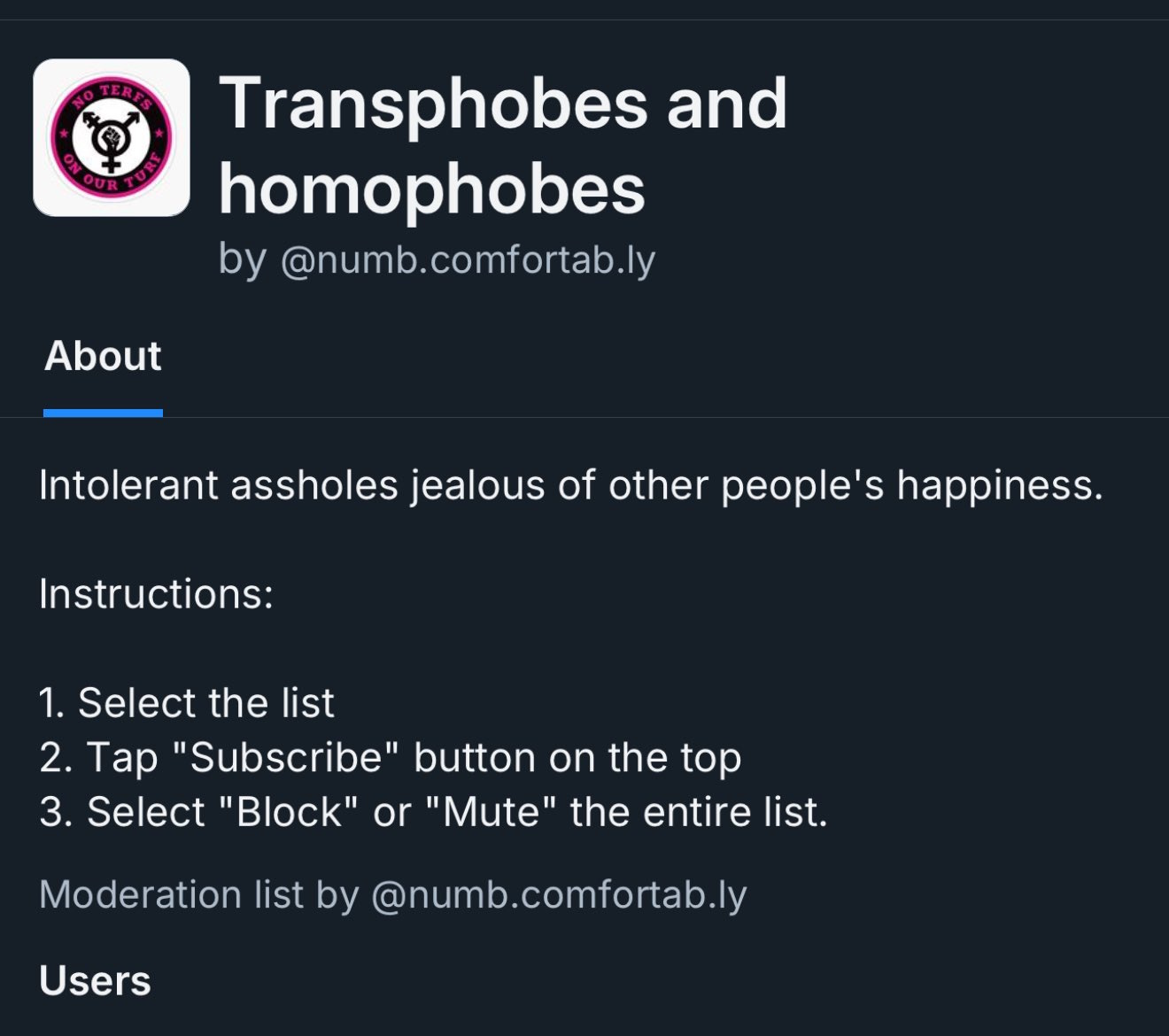Click the "Instructions:" text
1169x1036 pixels.
(x=156, y=593)
